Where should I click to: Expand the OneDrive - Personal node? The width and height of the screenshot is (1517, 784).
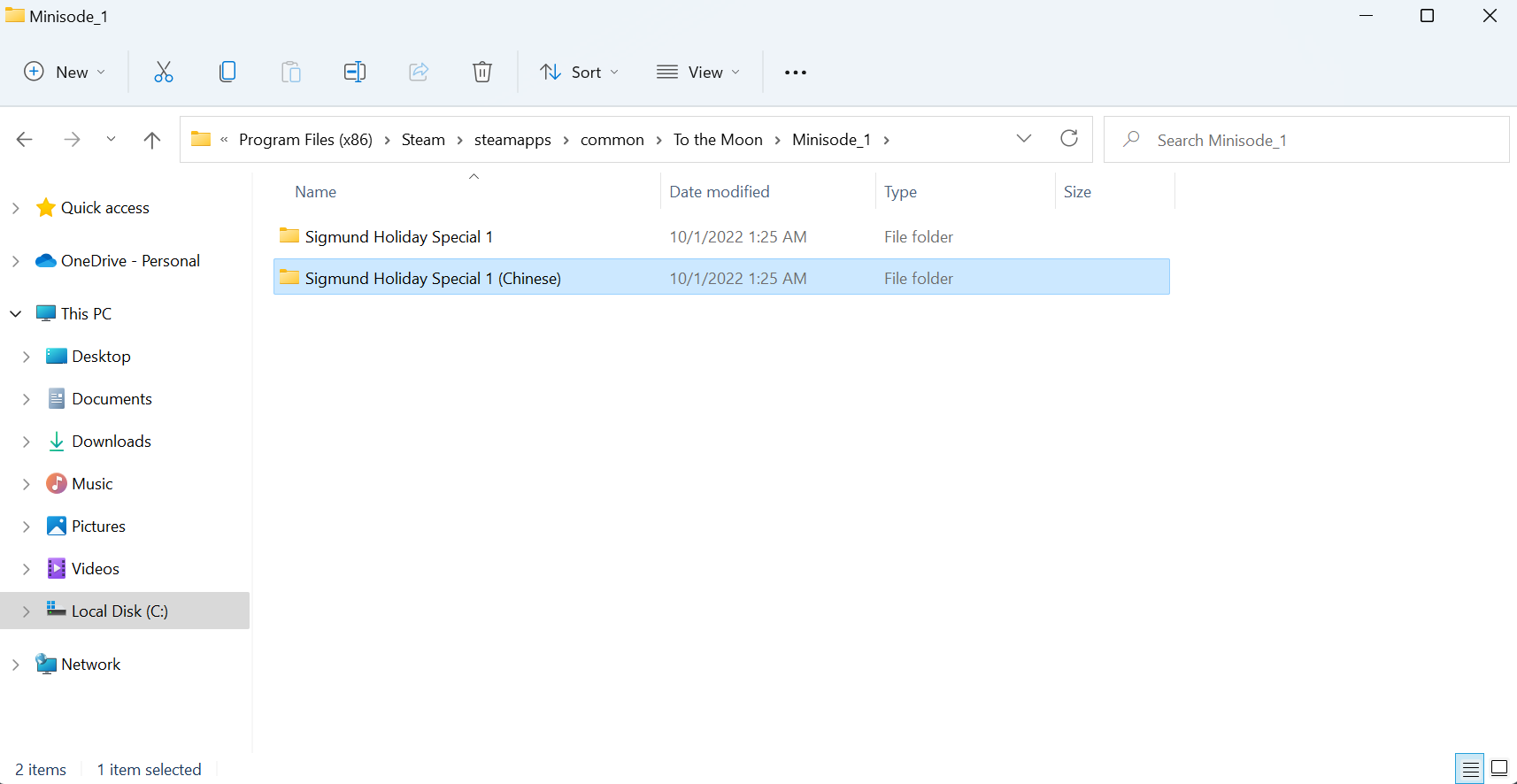[x=16, y=261]
